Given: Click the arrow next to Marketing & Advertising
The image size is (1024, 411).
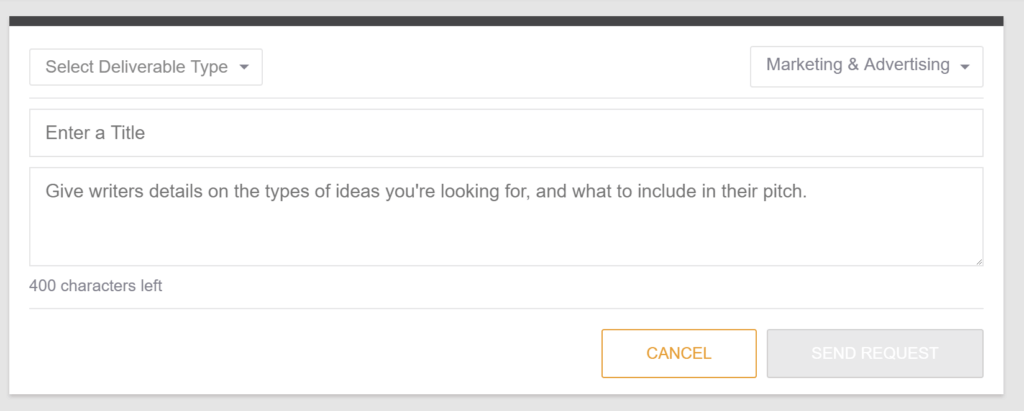Looking at the screenshot, I should 964,67.
